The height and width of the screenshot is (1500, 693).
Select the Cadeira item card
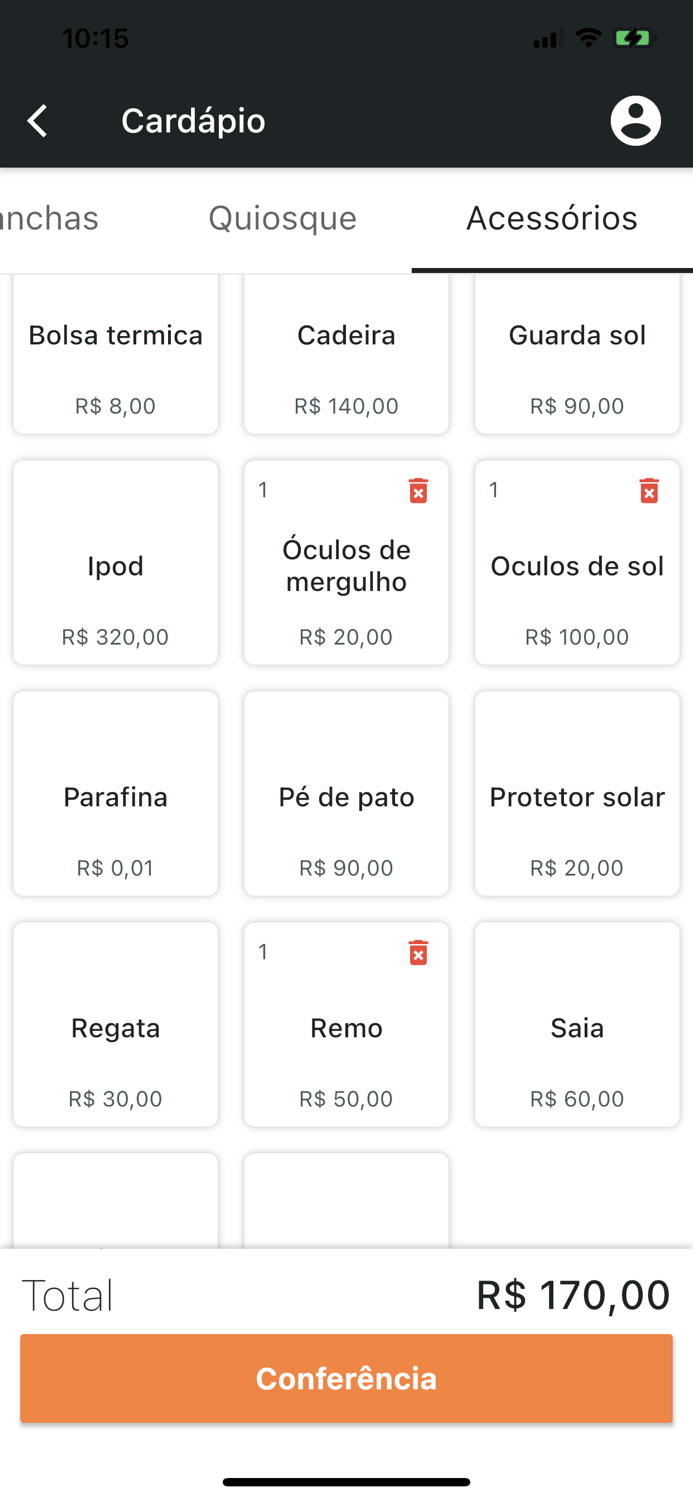tap(346, 354)
